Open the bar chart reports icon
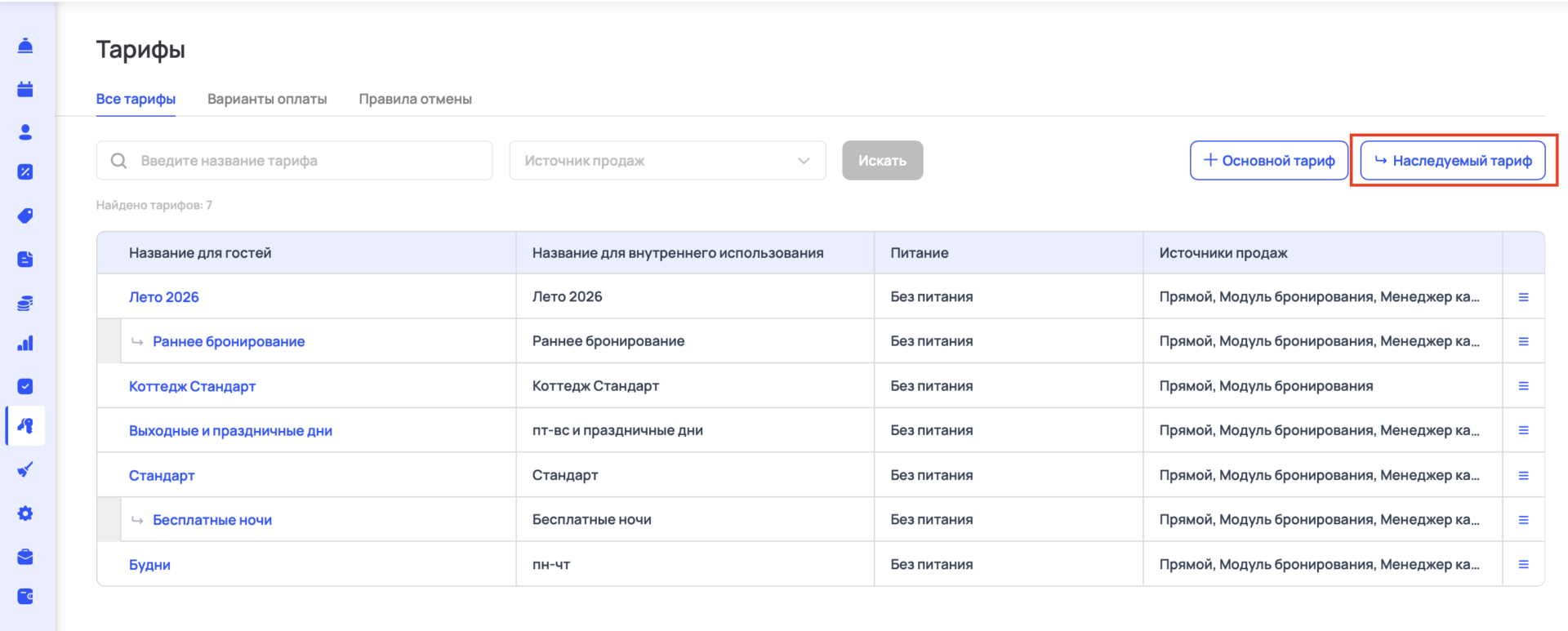 [x=25, y=343]
